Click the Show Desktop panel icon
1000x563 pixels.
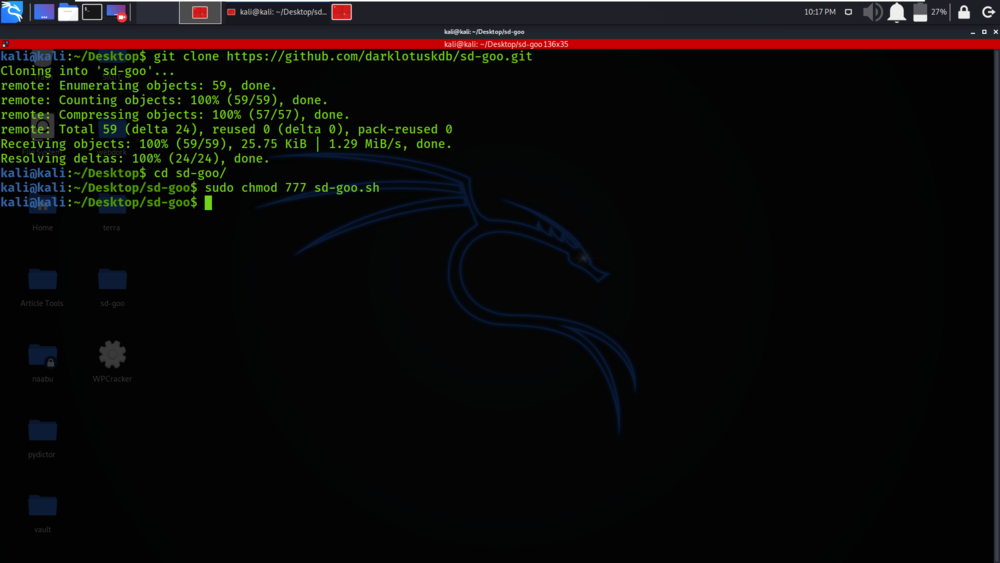point(44,12)
